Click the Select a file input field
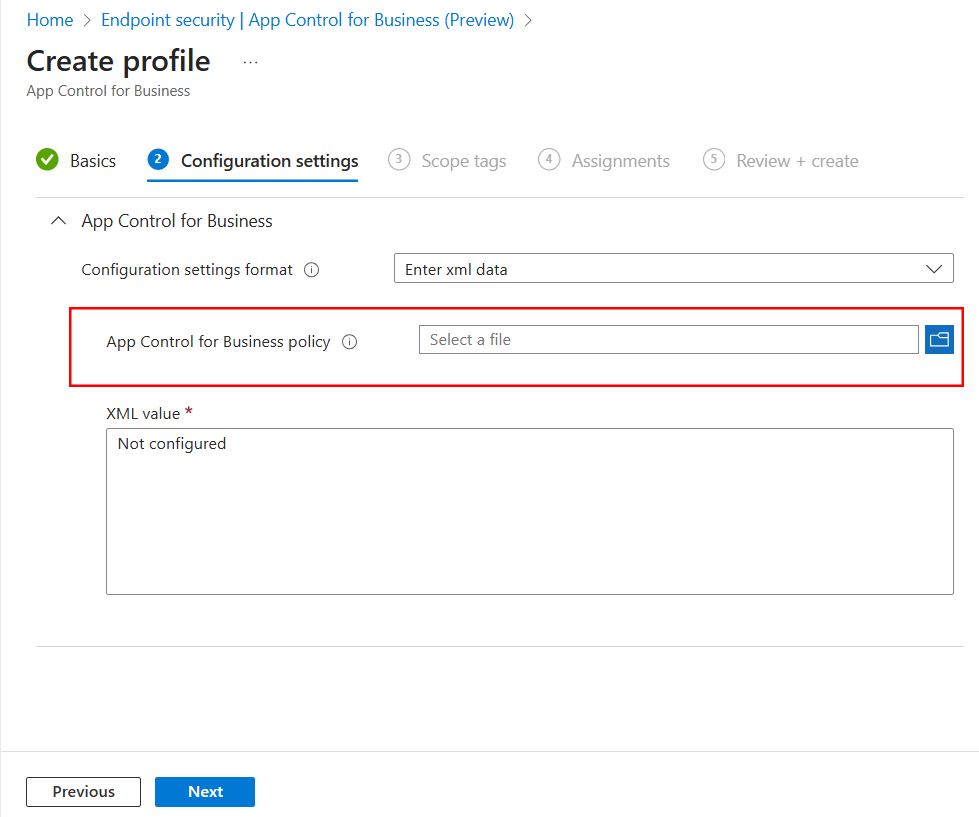The height and width of the screenshot is (817, 979). 669,340
